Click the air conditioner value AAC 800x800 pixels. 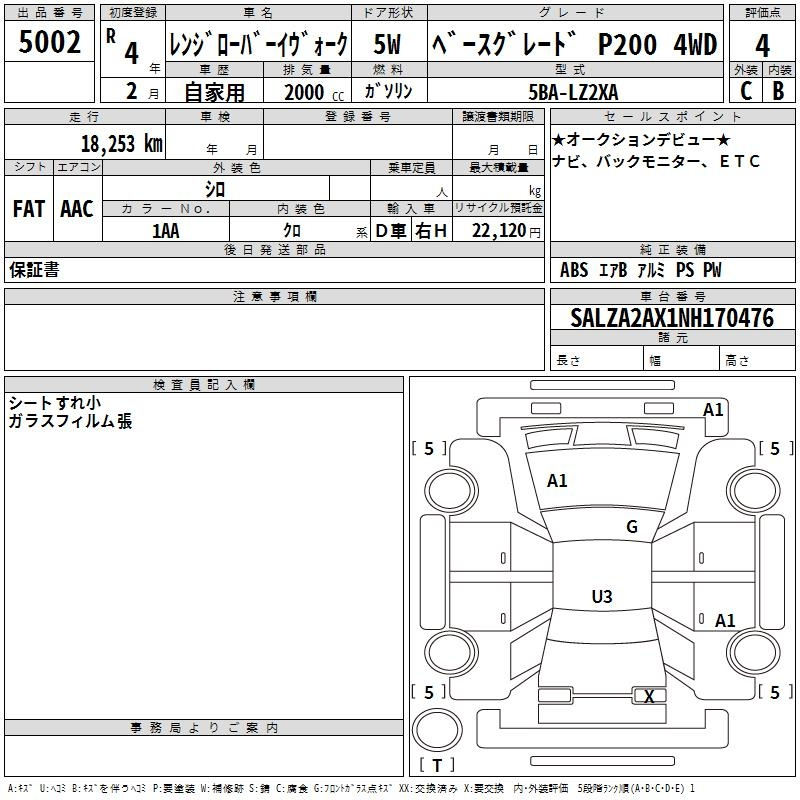point(77,209)
